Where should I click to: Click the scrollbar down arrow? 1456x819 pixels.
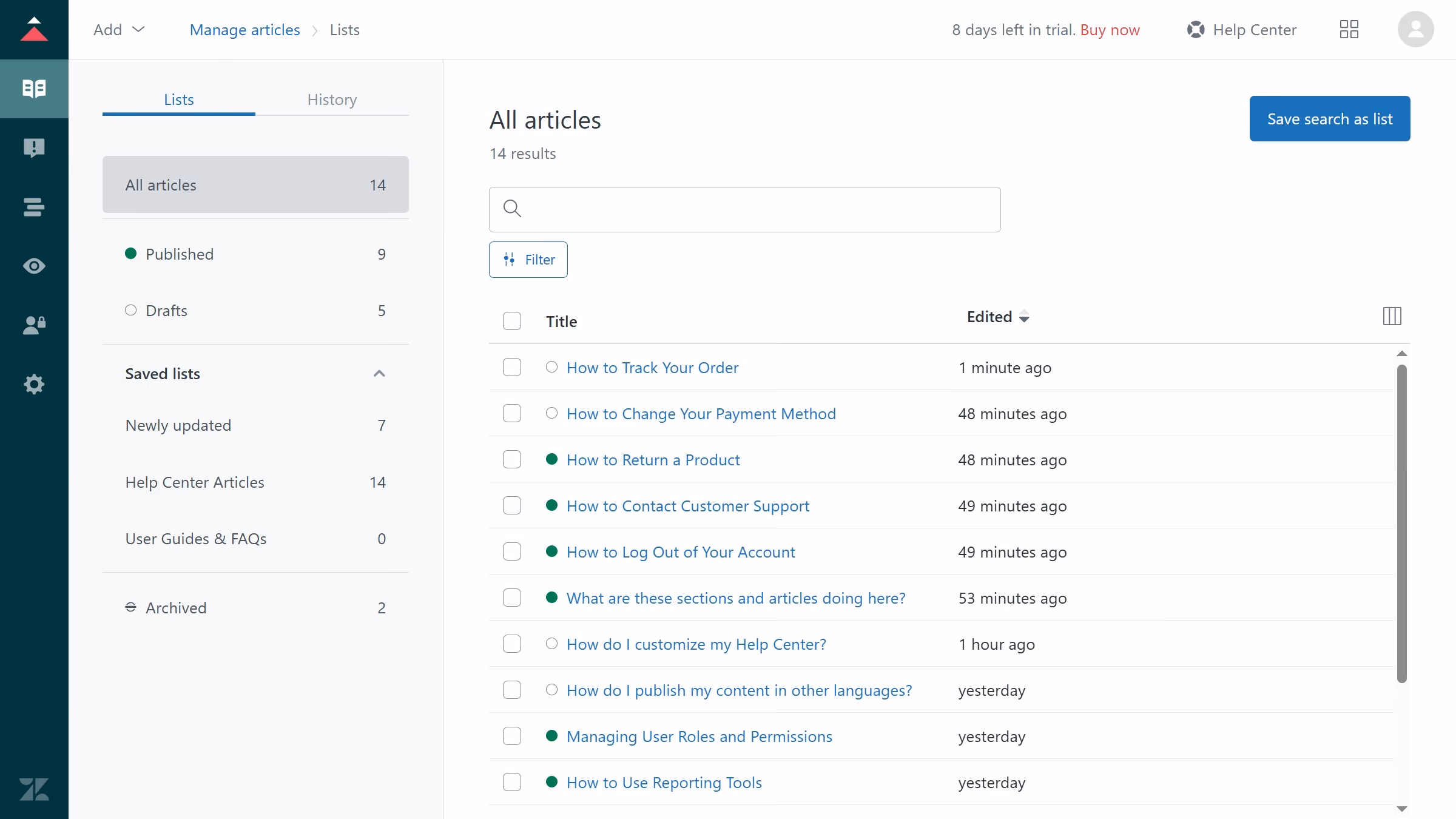(x=1401, y=809)
